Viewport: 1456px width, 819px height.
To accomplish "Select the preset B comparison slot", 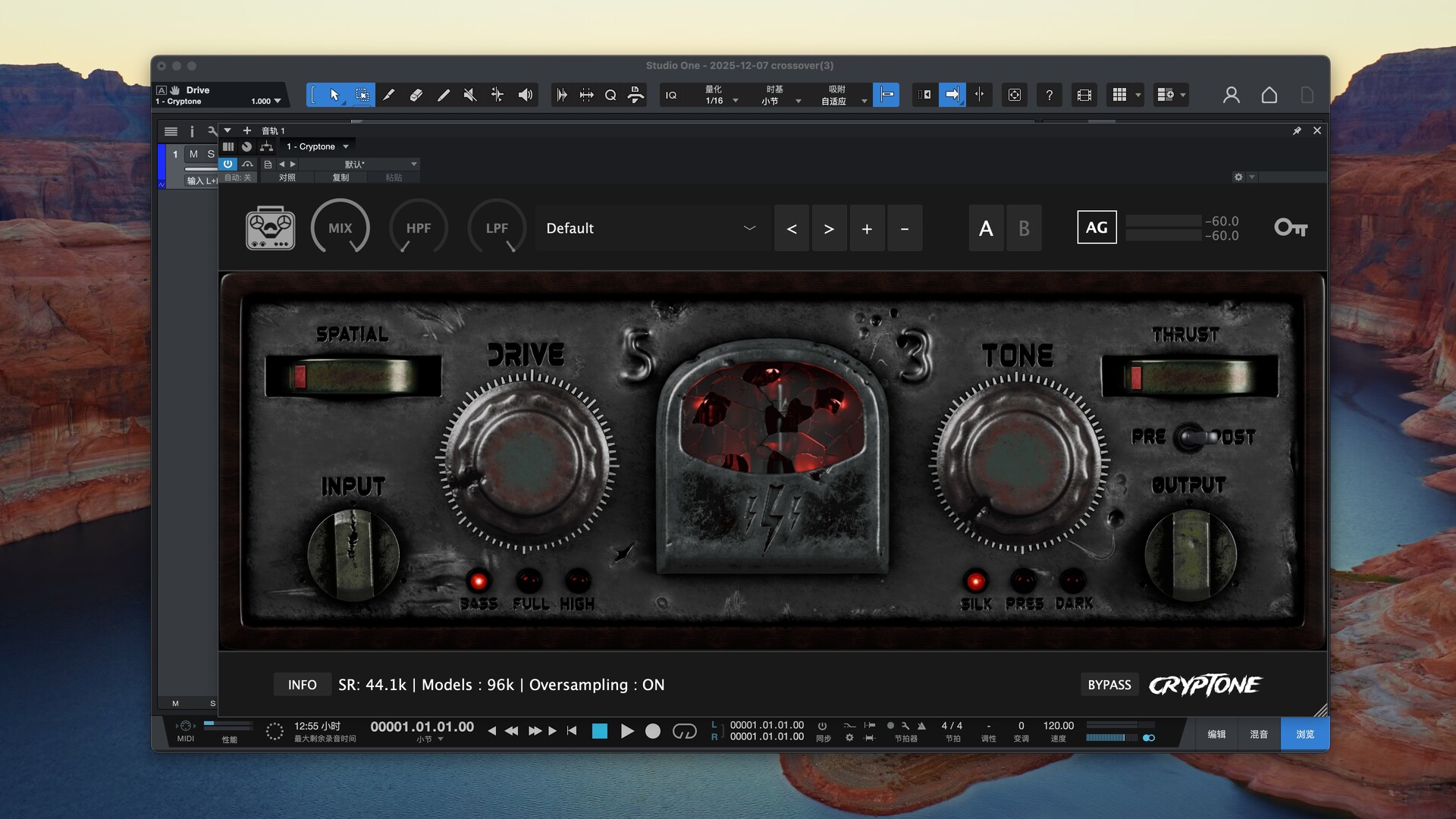I will pos(1023,228).
